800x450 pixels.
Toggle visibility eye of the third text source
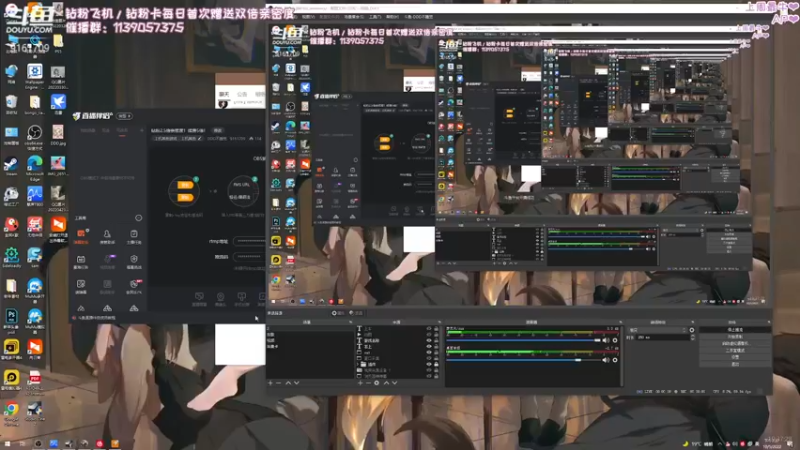tap(429, 346)
